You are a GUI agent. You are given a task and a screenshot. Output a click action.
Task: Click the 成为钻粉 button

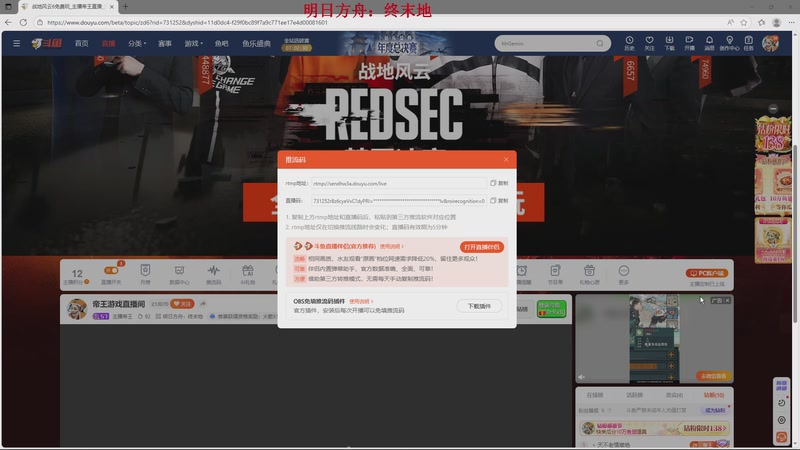pos(715,410)
